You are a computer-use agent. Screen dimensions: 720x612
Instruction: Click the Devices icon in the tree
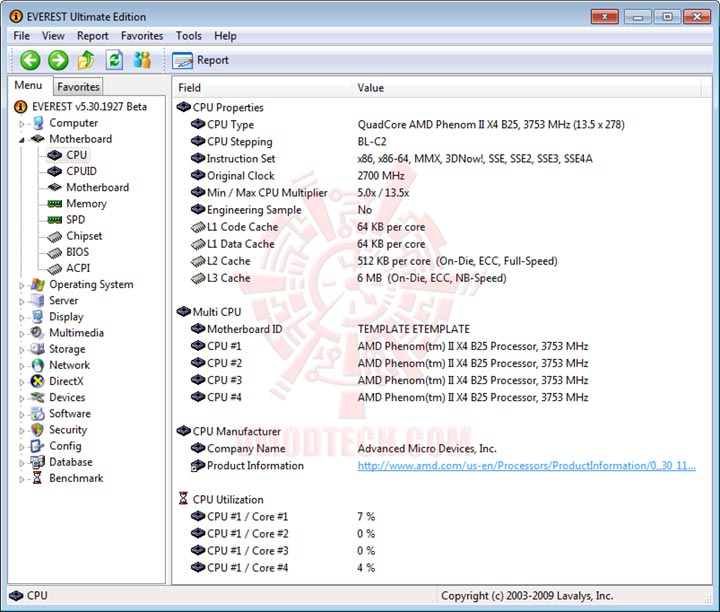(38, 397)
